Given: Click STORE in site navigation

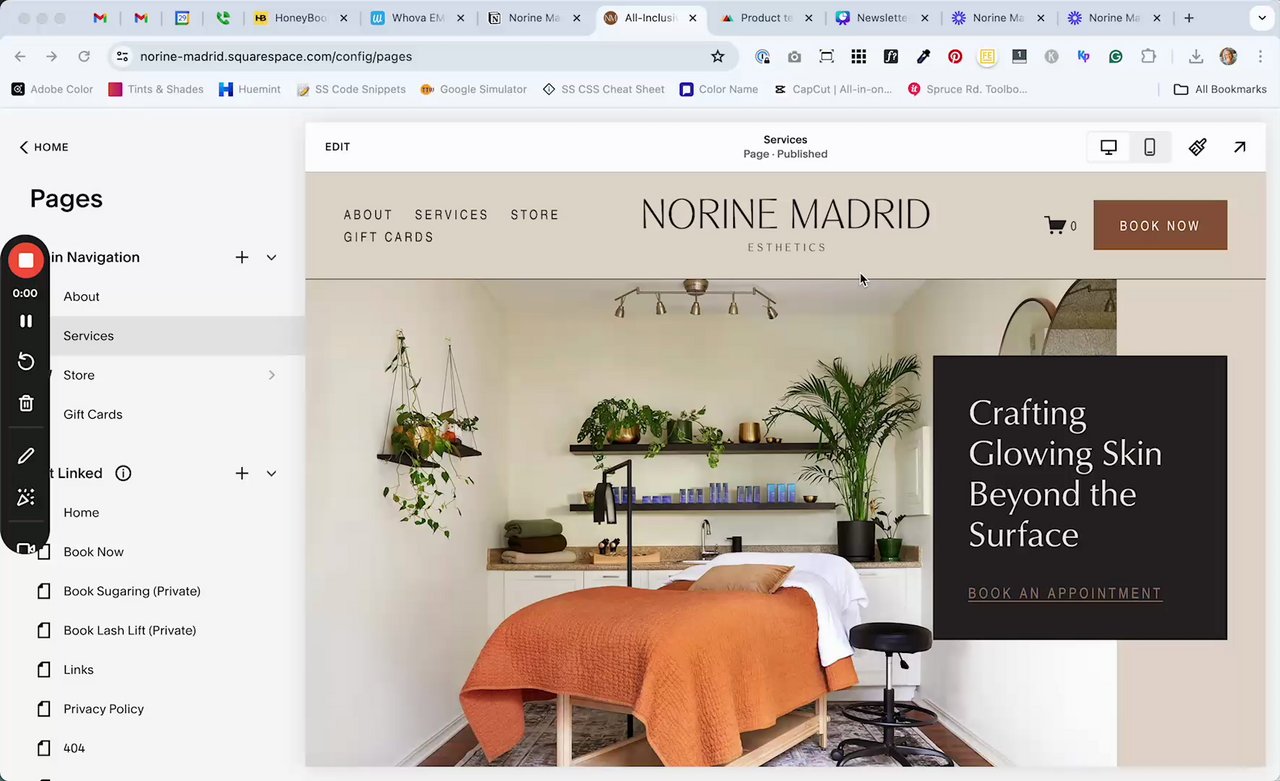Looking at the screenshot, I should (x=535, y=215).
